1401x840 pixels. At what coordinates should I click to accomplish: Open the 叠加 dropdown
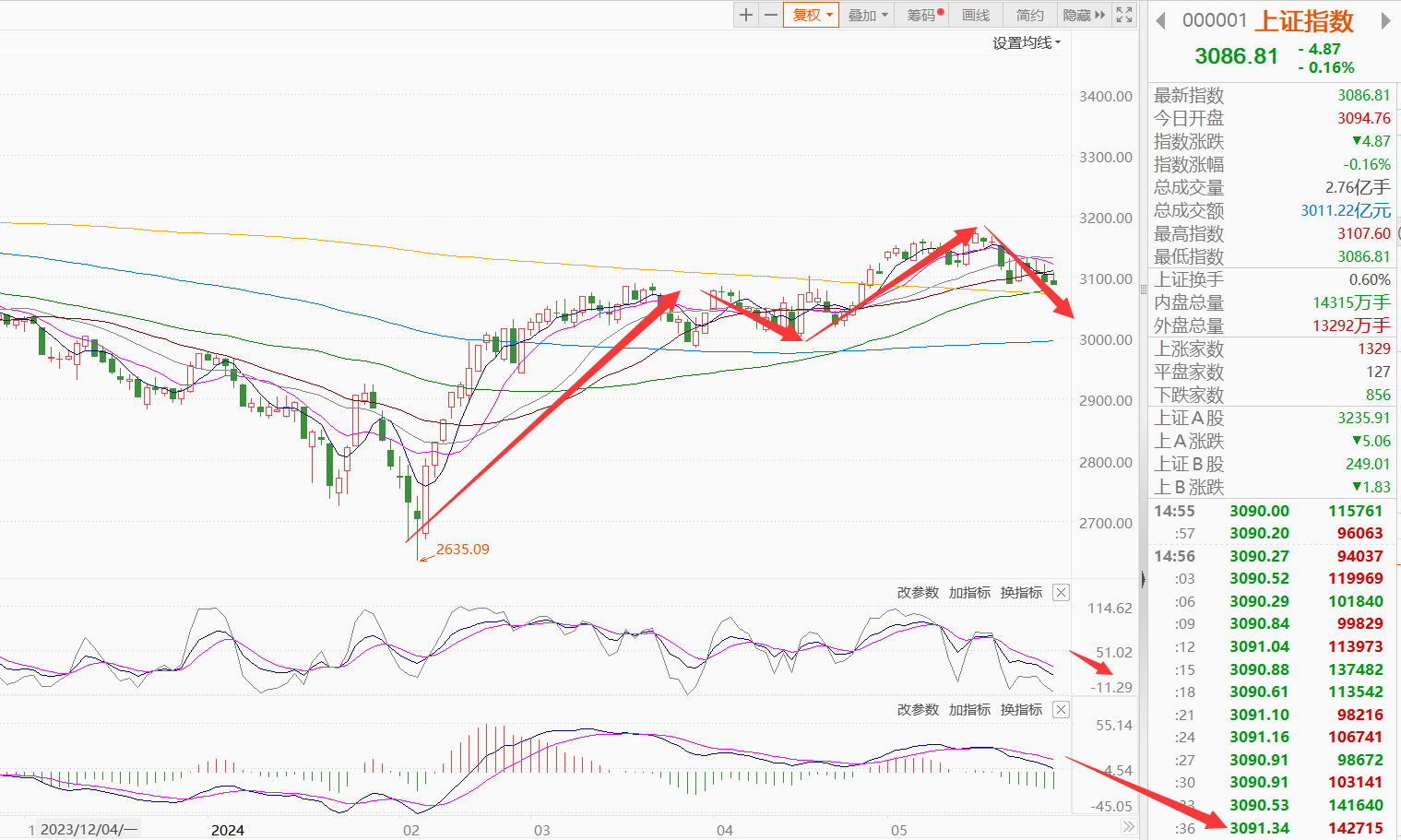pyautogui.click(x=867, y=15)
